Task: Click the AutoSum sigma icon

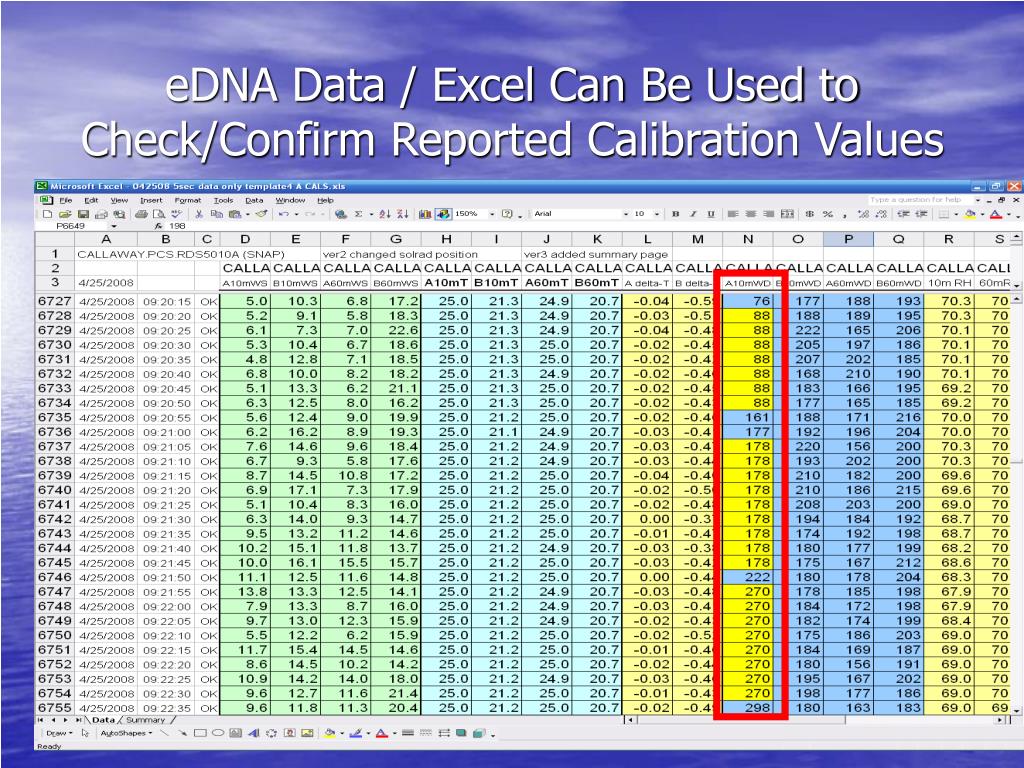Action: tap(358, 214)
